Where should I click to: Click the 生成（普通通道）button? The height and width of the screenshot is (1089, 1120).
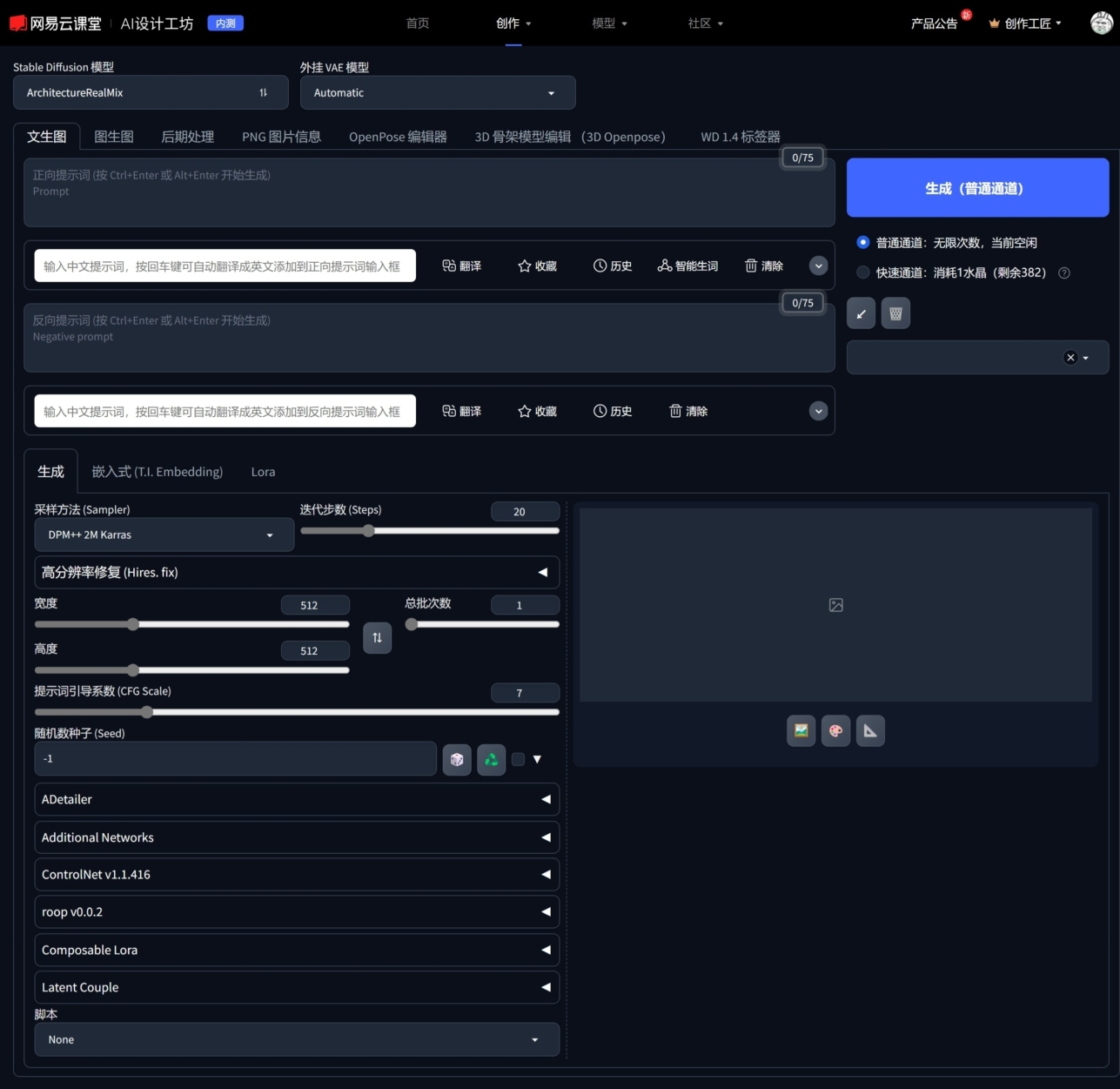(x=978, y=188)
